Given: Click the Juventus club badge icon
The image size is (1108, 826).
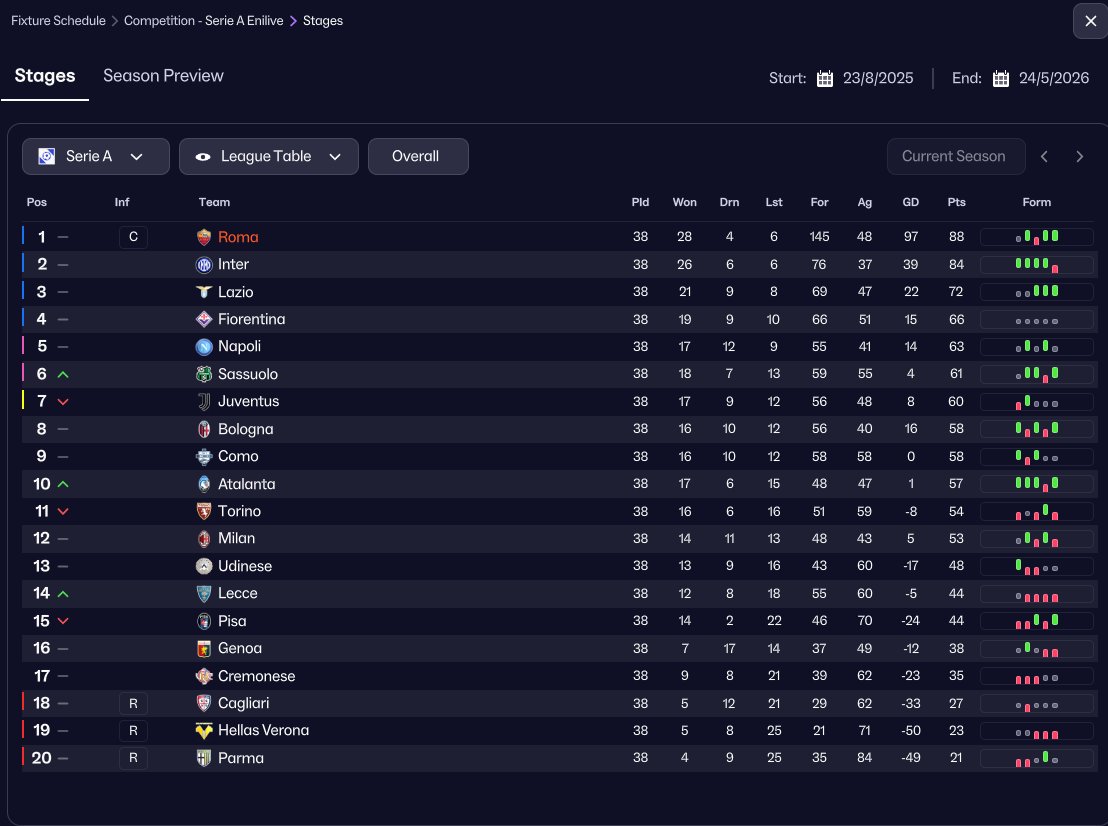Looking at the screenshot, I should click(x=204, y=402).
